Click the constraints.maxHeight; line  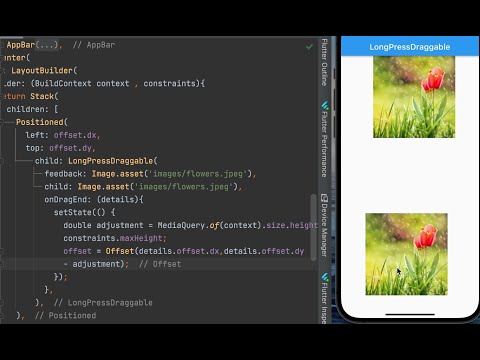[115, 238]
